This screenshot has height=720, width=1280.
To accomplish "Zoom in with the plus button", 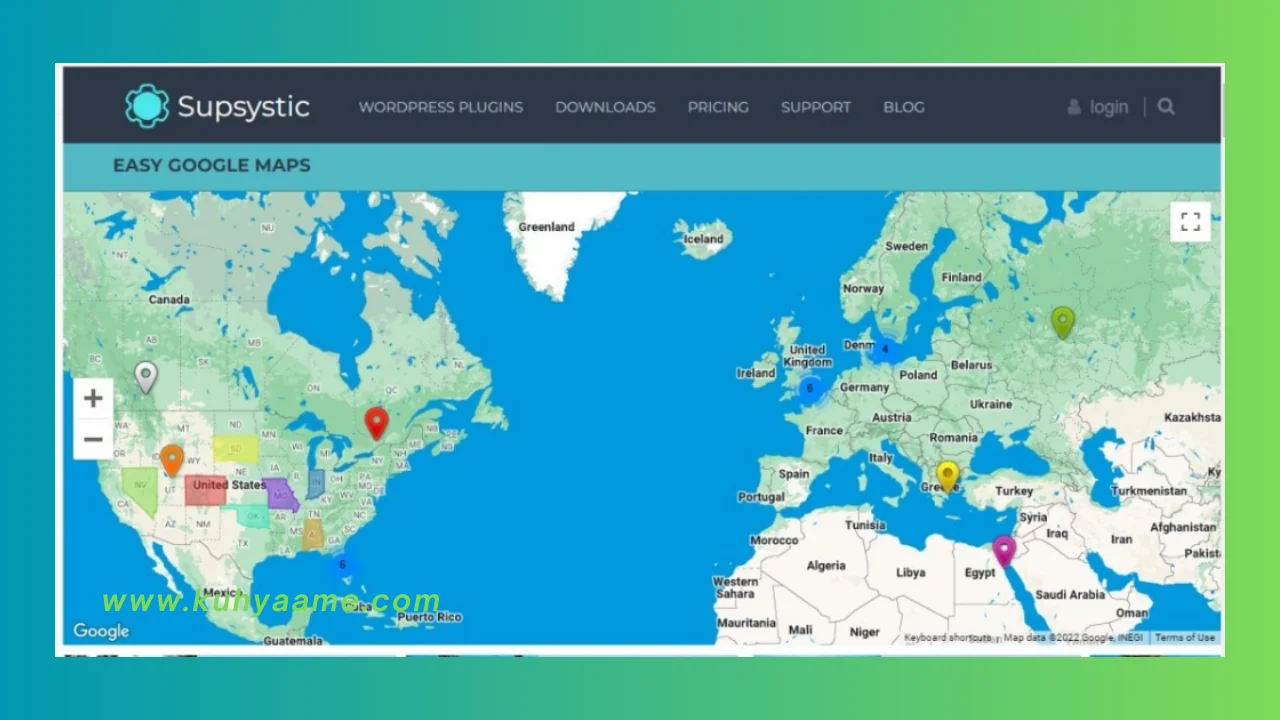I will [x=93, y=398].
